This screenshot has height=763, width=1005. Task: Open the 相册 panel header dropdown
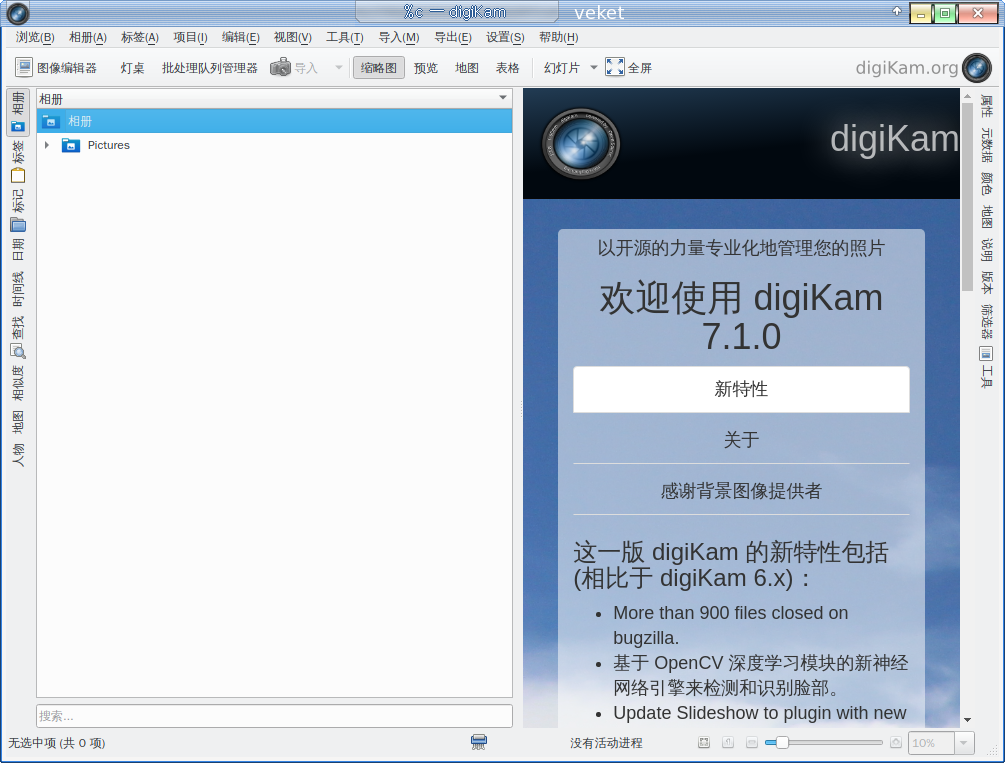click(x=503, y=98)
